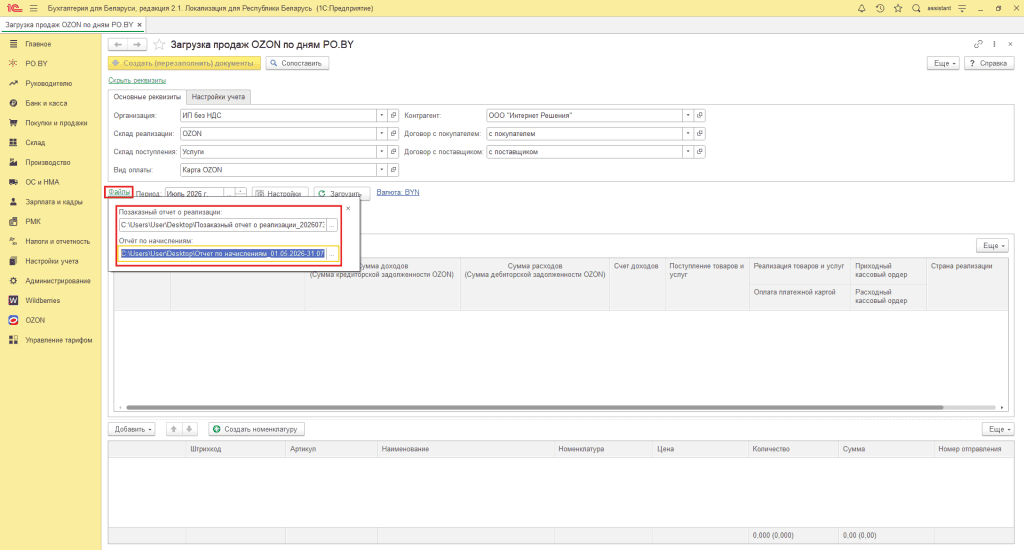Open Еще menu above the main table

pyautogui.click(x=993, y=246)
